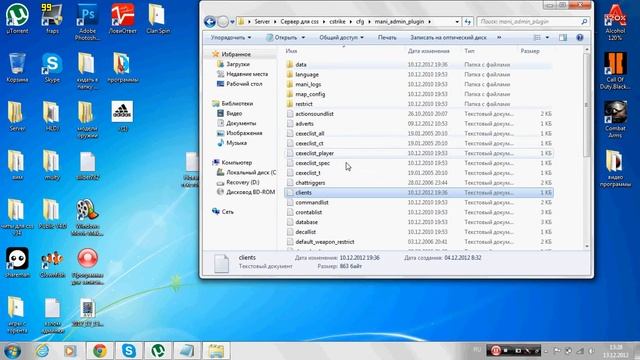Toggle the preview pane icon in Explorer
This screenshot has width=640, height=360.
563,38
